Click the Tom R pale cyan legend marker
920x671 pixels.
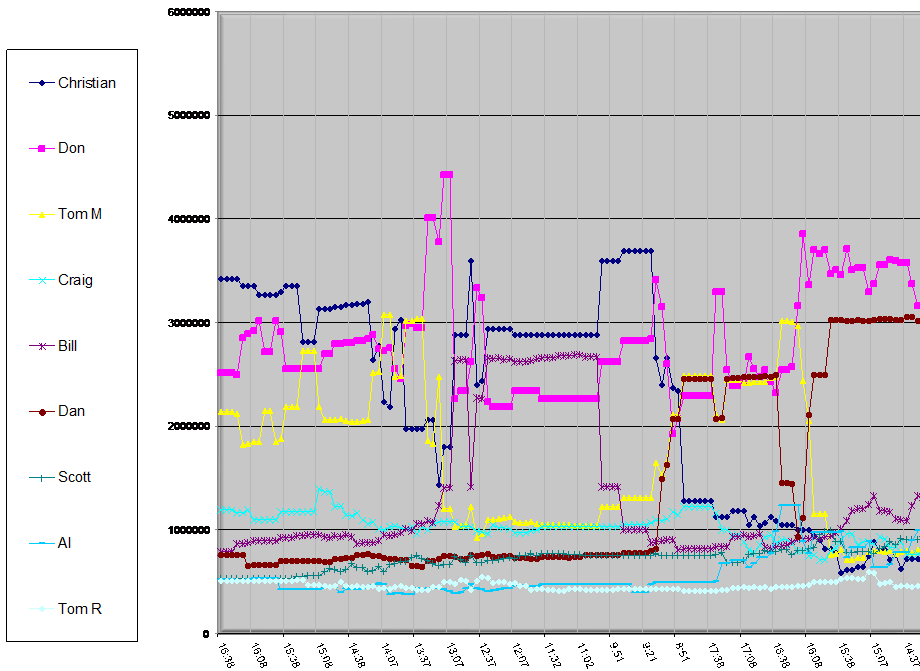42,609
